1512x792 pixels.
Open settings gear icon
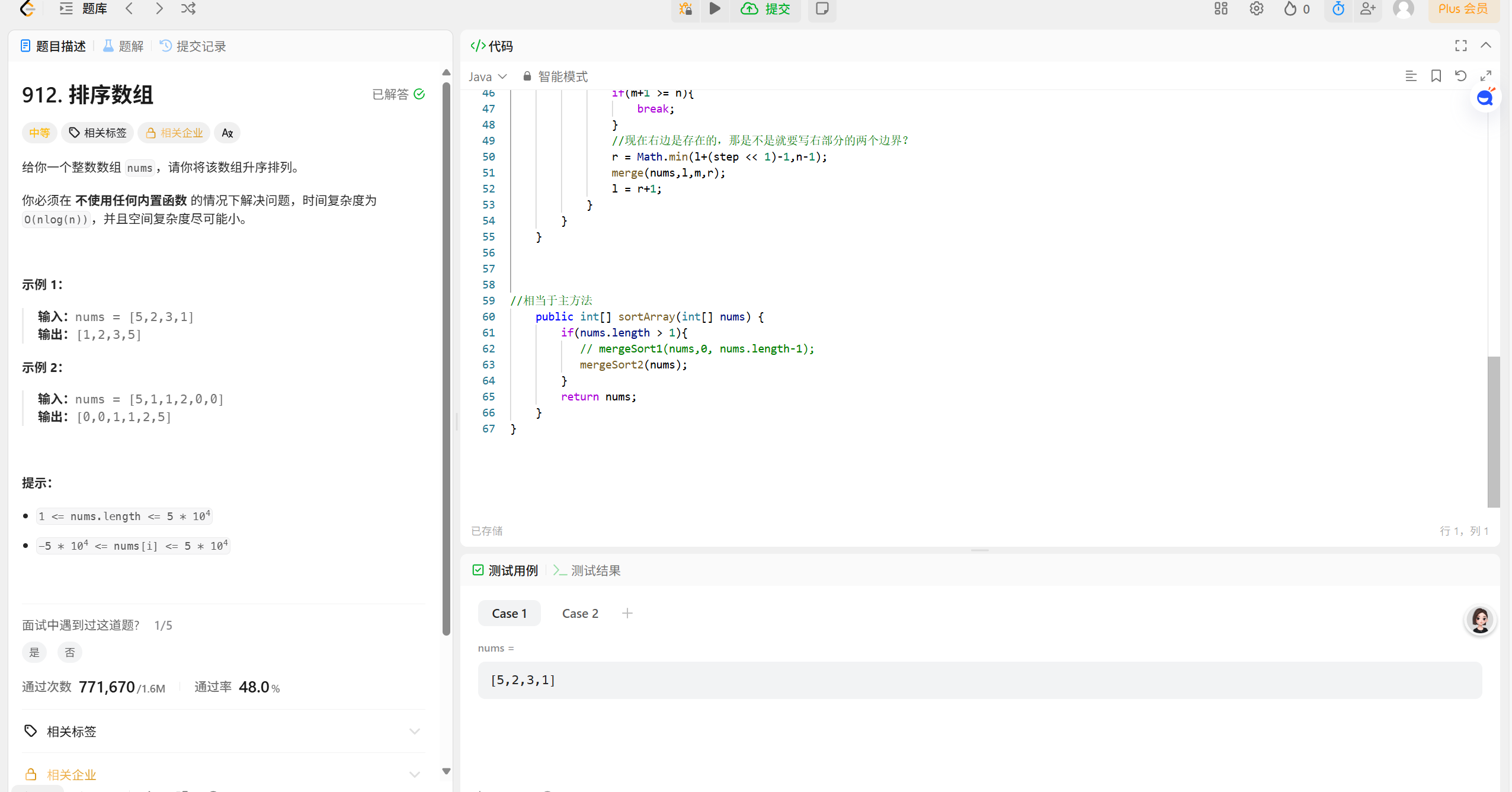tap(1256, 8)
